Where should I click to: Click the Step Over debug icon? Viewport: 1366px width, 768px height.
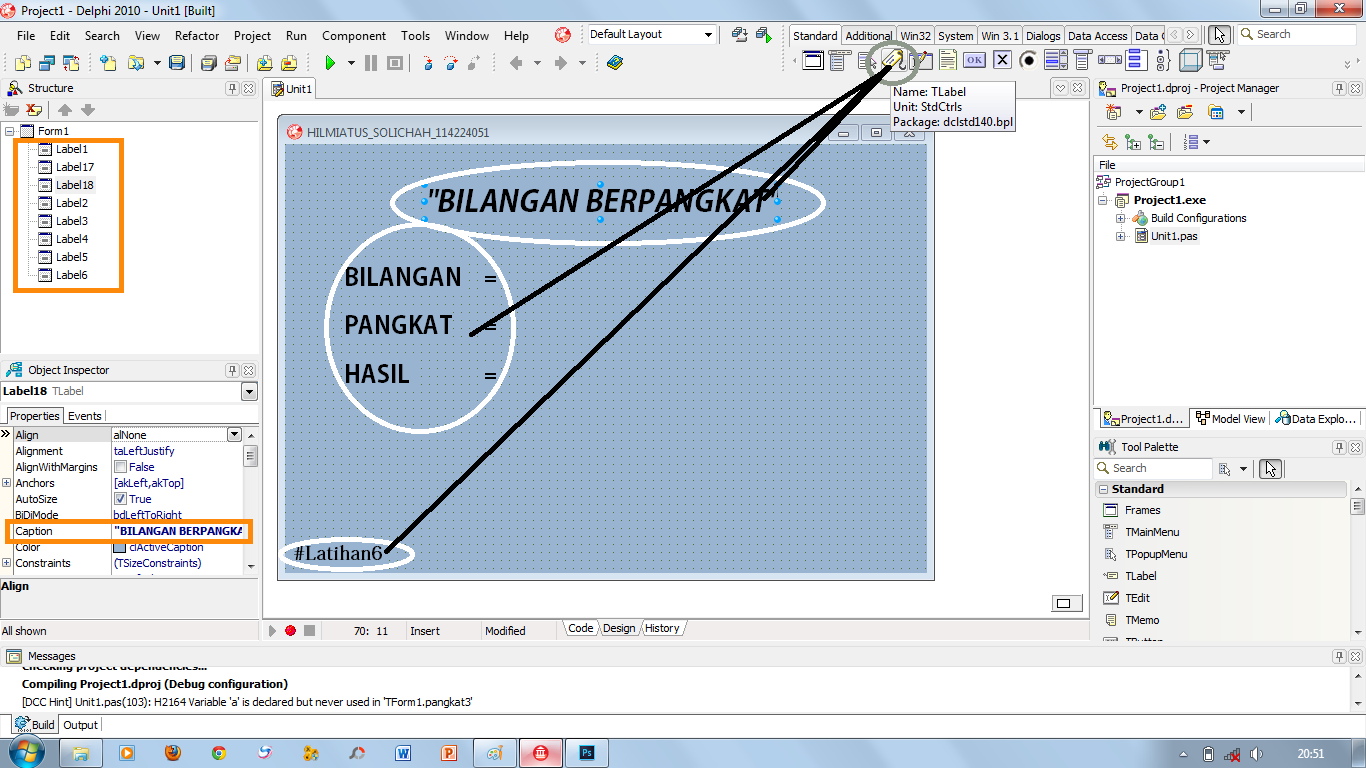click(450, 63)
